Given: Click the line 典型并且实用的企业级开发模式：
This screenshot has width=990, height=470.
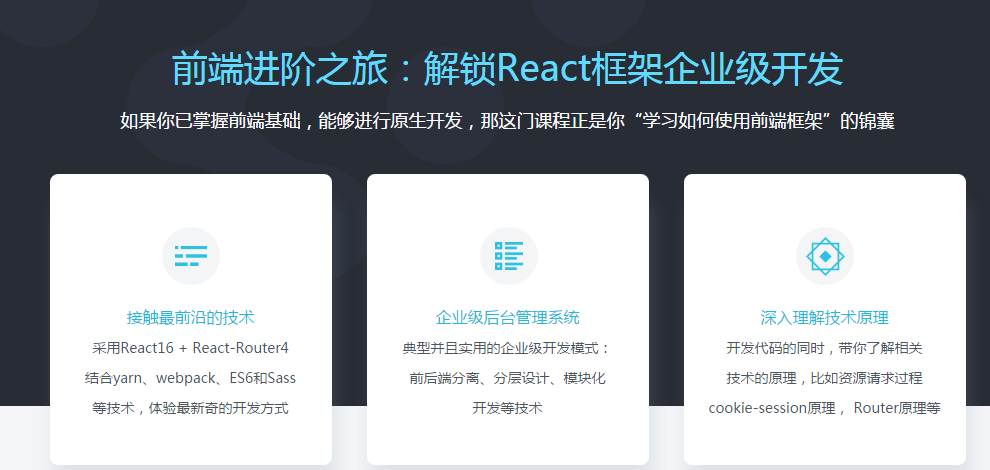Looking at the screenshot, I should (508, 348).
